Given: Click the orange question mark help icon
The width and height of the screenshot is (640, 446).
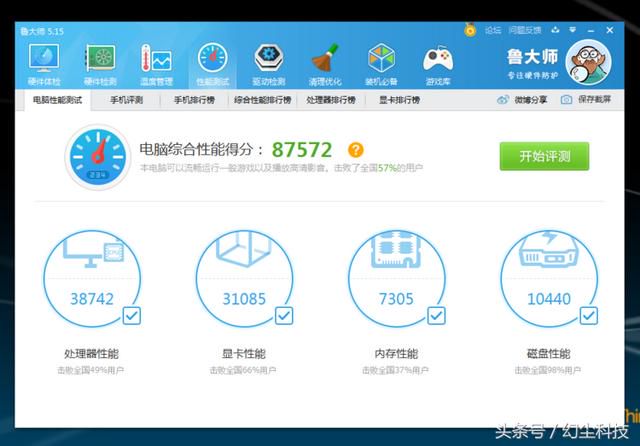Looking at the screenshot, I should tap(356, 150).
